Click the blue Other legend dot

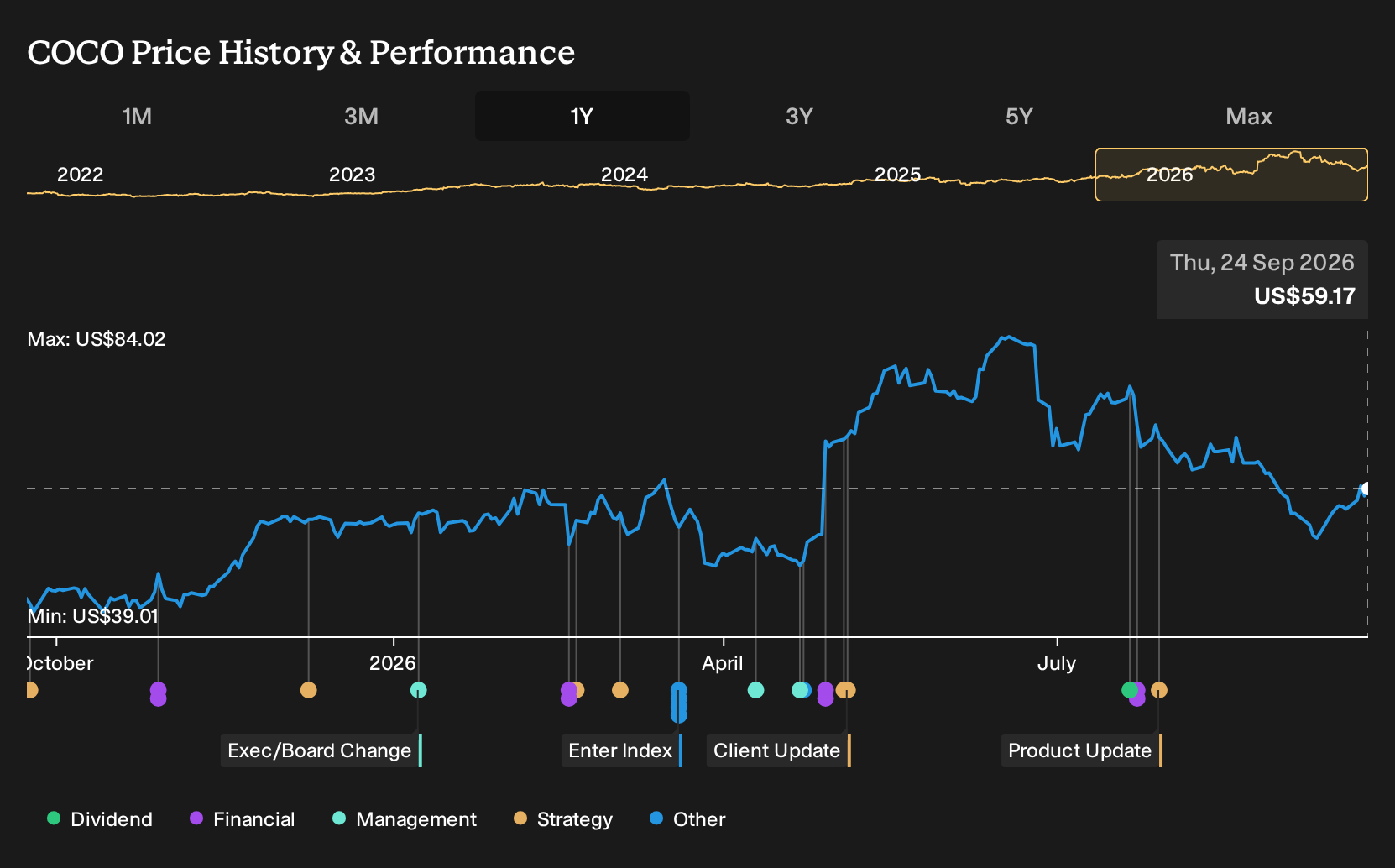pos(656,818)
